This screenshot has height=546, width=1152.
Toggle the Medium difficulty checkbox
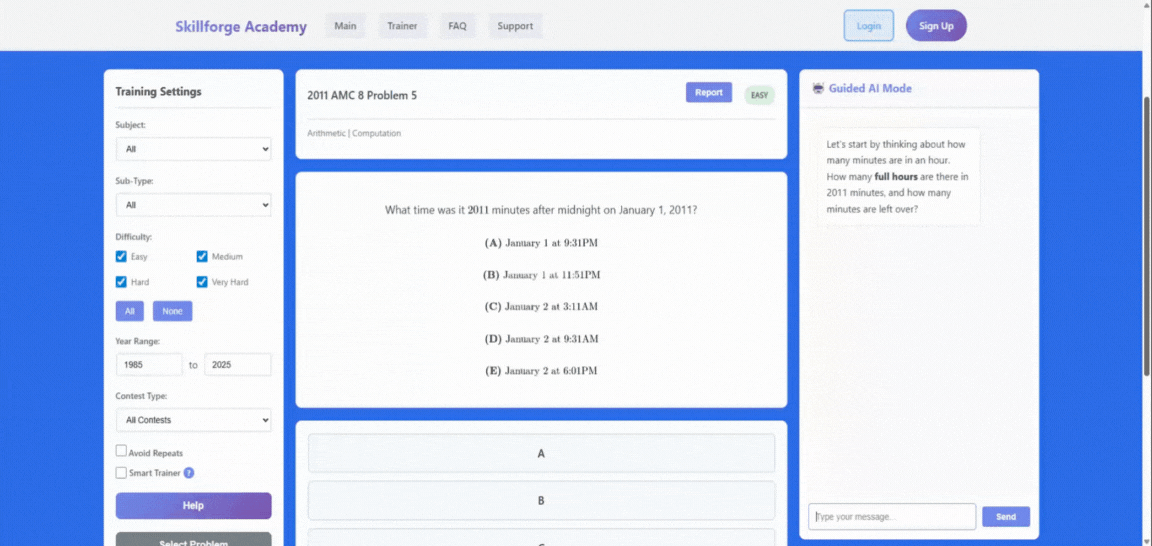[x=202, y=256]
